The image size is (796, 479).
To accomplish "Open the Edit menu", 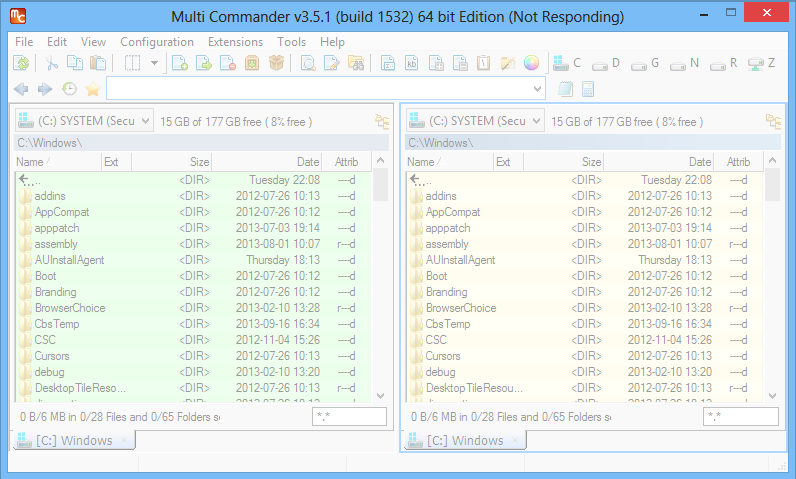I will [57, 42].
